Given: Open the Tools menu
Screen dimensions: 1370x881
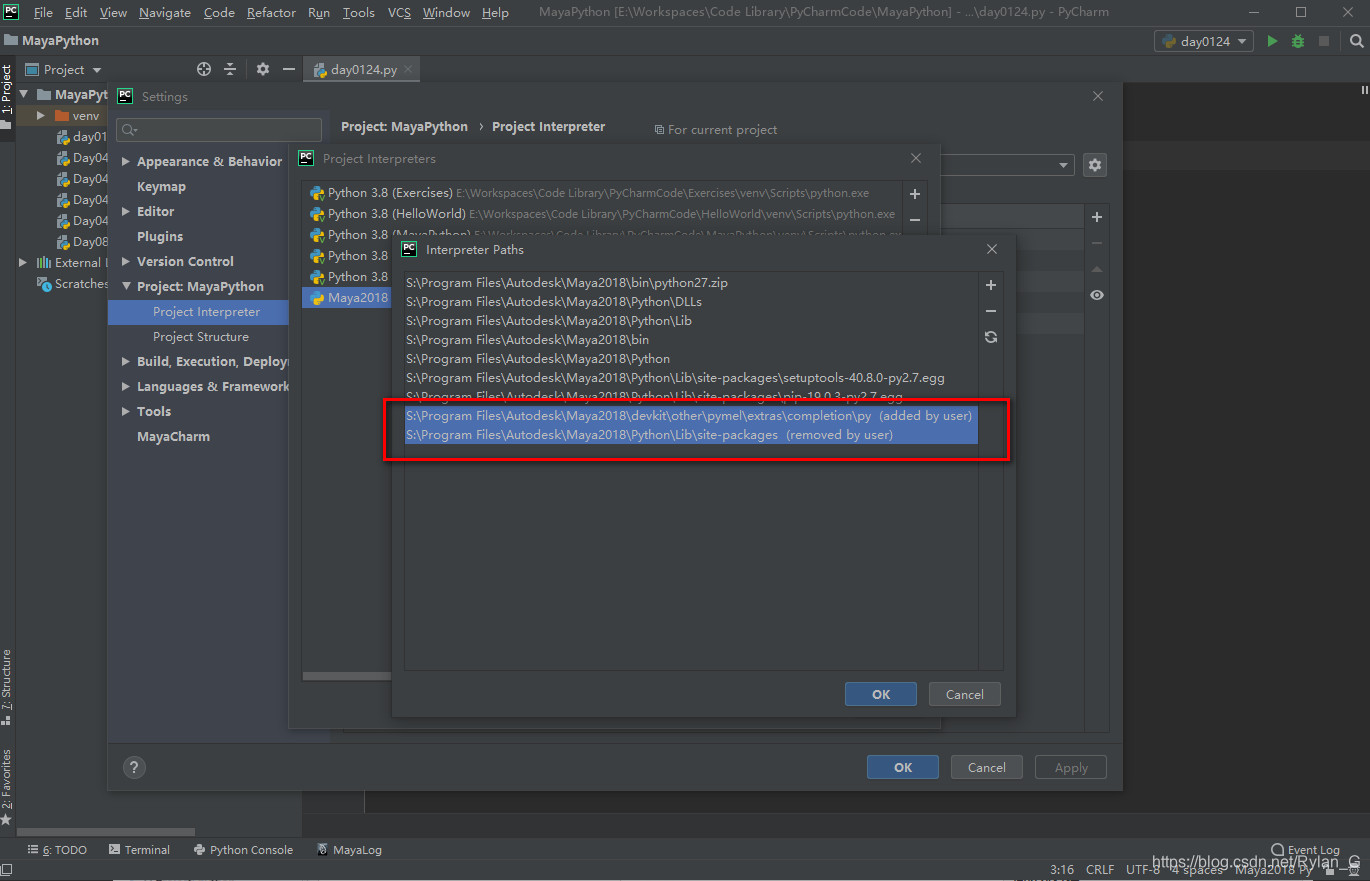Looking at the screenshot, I should [358, 13].
